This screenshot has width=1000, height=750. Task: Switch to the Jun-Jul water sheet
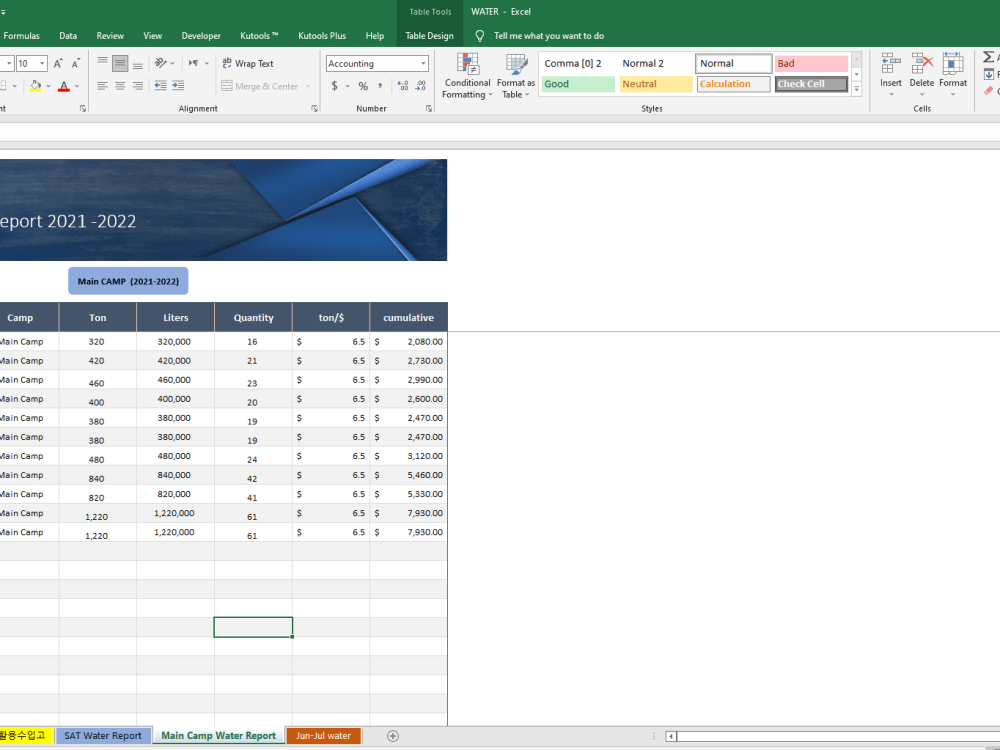(323, 736)
